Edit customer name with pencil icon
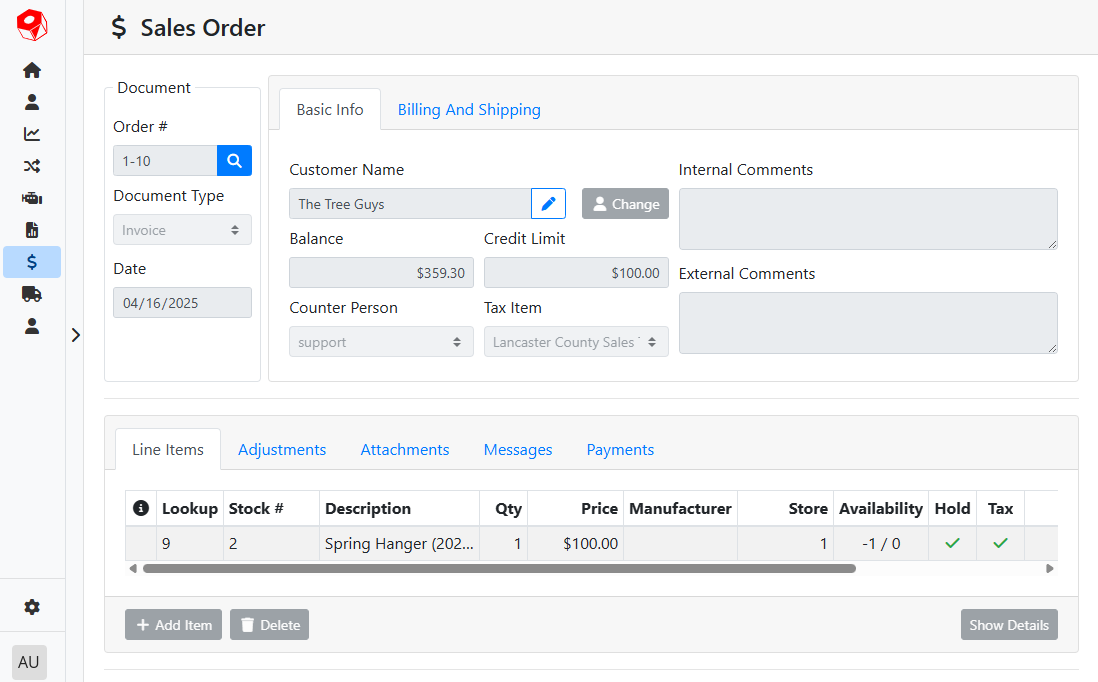This screenshot has width=1098, height=682. [x=548, y=204]
